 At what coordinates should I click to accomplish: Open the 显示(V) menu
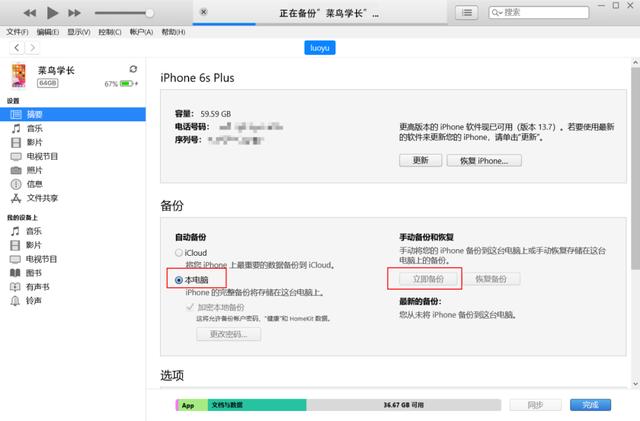pos(79,32)
